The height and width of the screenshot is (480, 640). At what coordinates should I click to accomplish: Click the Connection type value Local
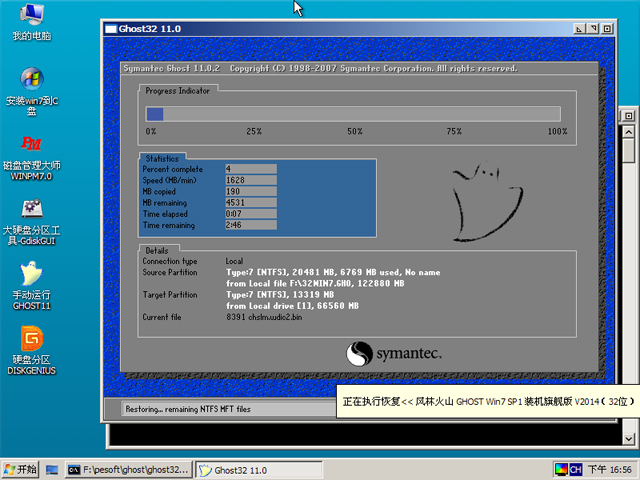[x=234, y=261]
